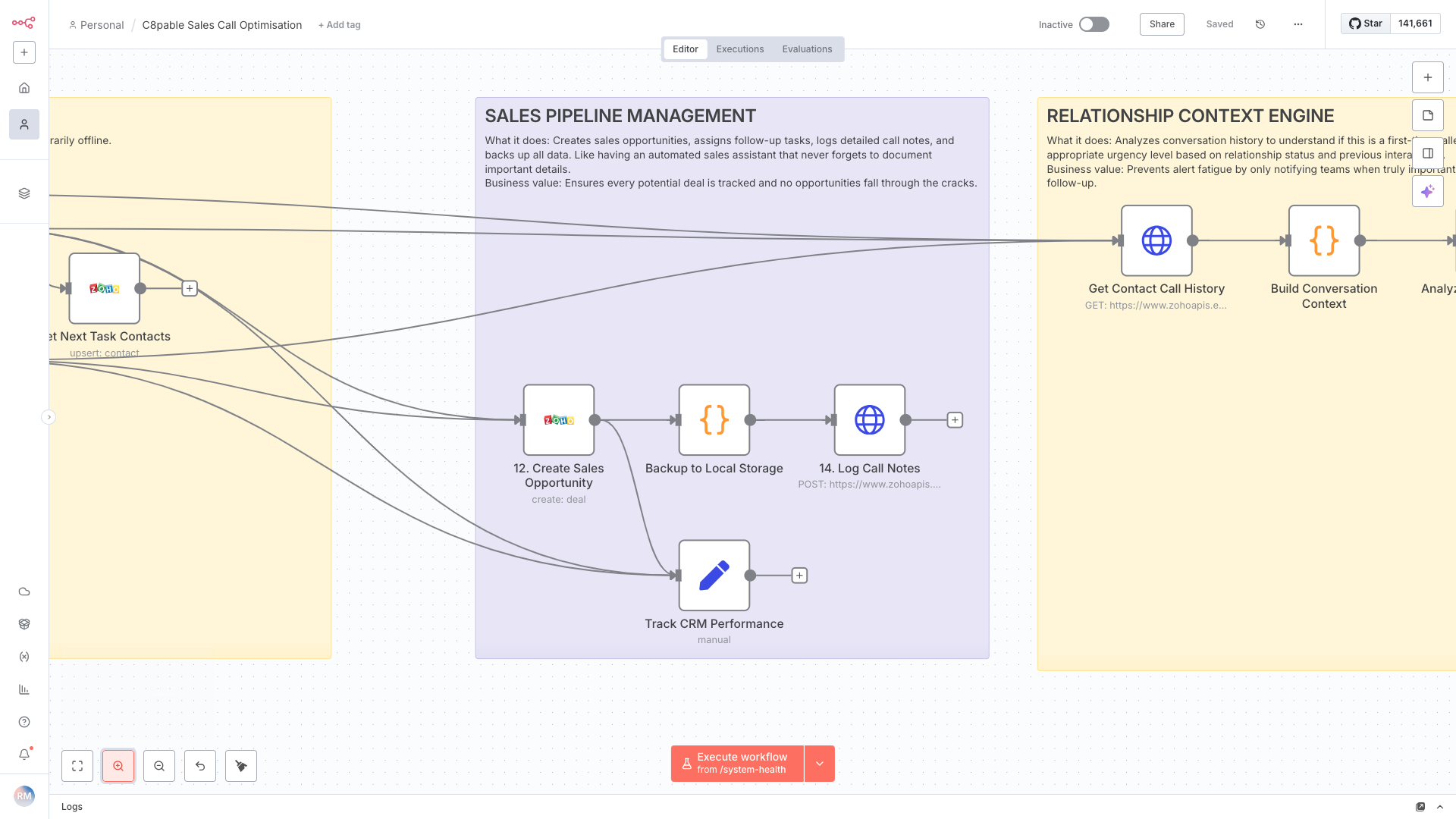Open the Logs panel label
1456x819 pixels.
click(x=72, y=807)
